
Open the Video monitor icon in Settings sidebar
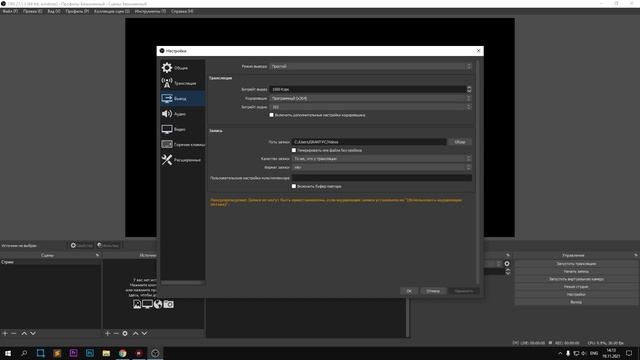coord(167,129)
